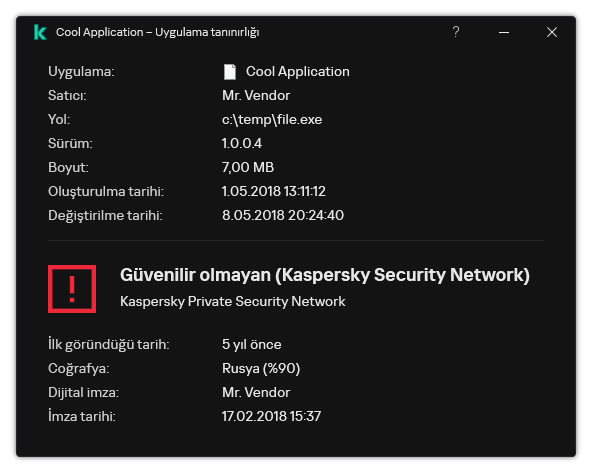
Task: Select the 'Dijital imza:' label
Action: [x=83, y=393]
